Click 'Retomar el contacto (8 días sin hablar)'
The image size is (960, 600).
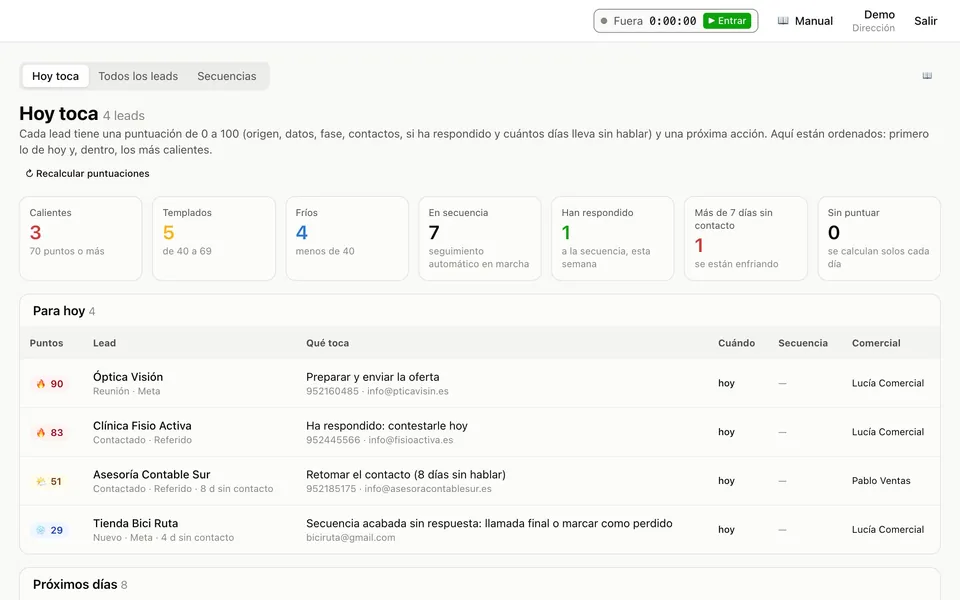(406, 474)
